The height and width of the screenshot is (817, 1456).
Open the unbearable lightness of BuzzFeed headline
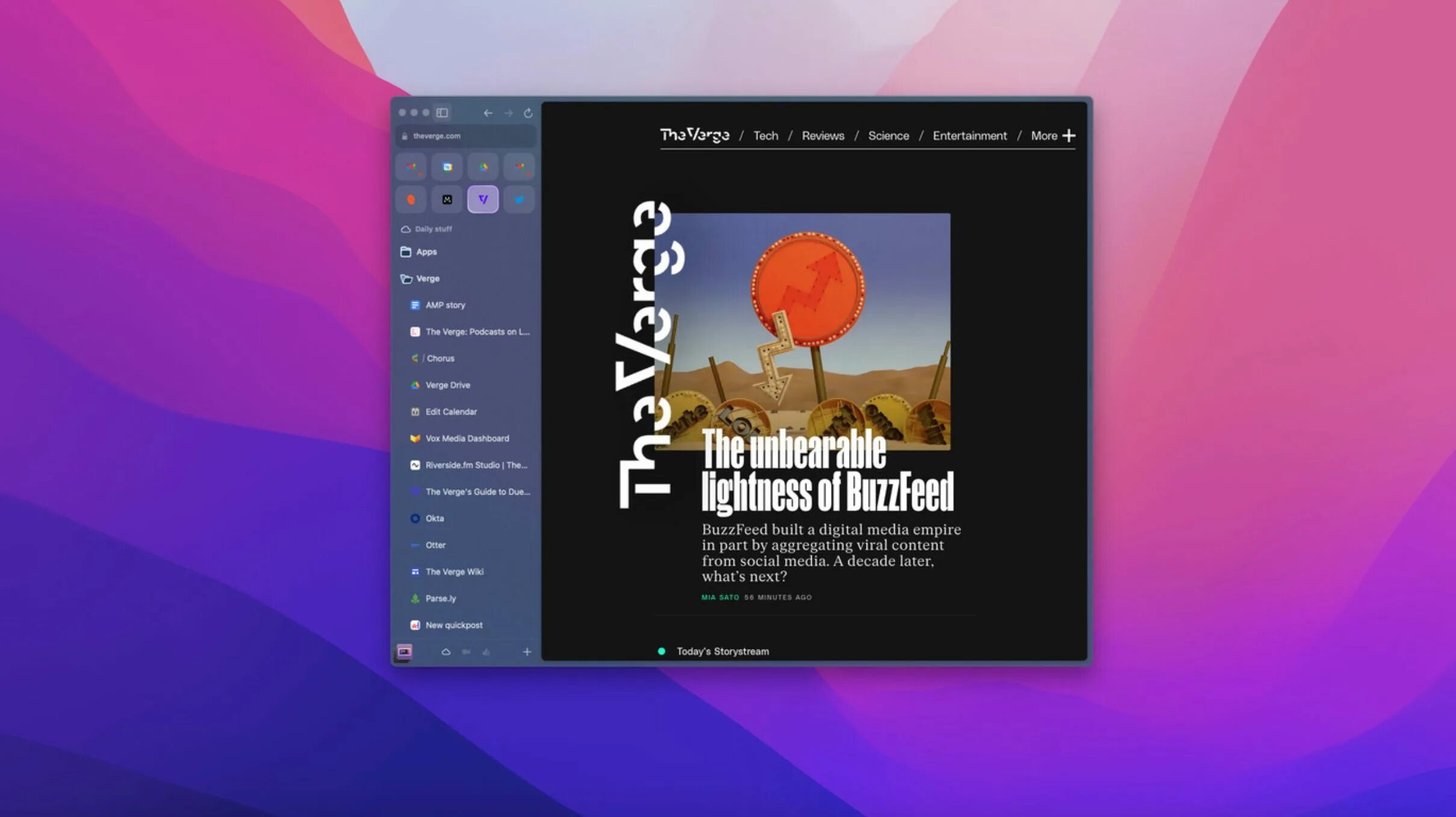click(827, 471)
